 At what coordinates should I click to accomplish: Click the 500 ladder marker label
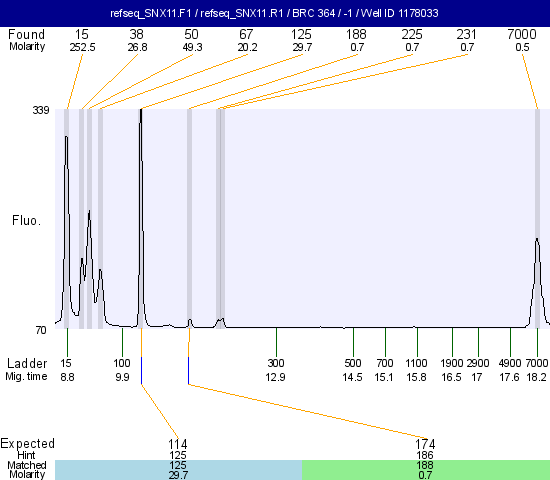point(353,363)
